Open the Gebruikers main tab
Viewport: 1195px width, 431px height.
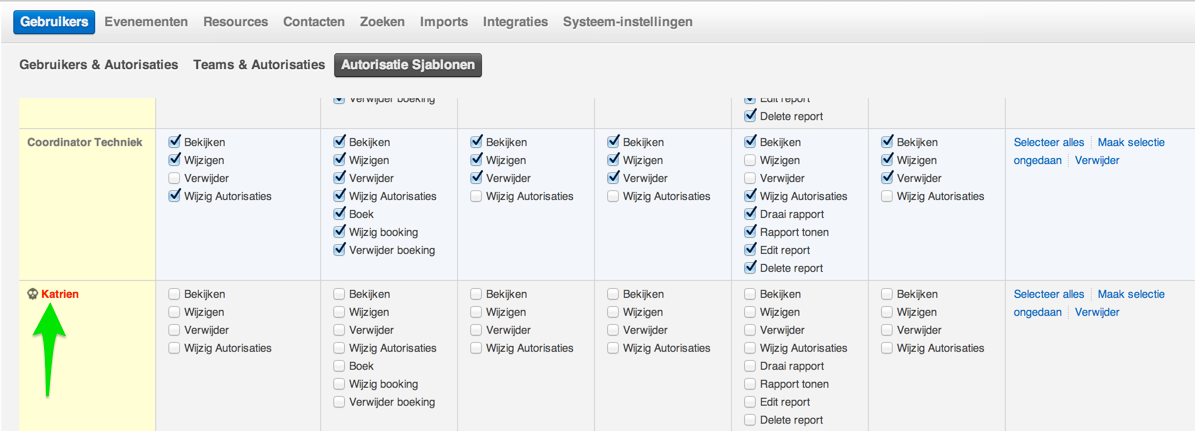coord(55,21)
